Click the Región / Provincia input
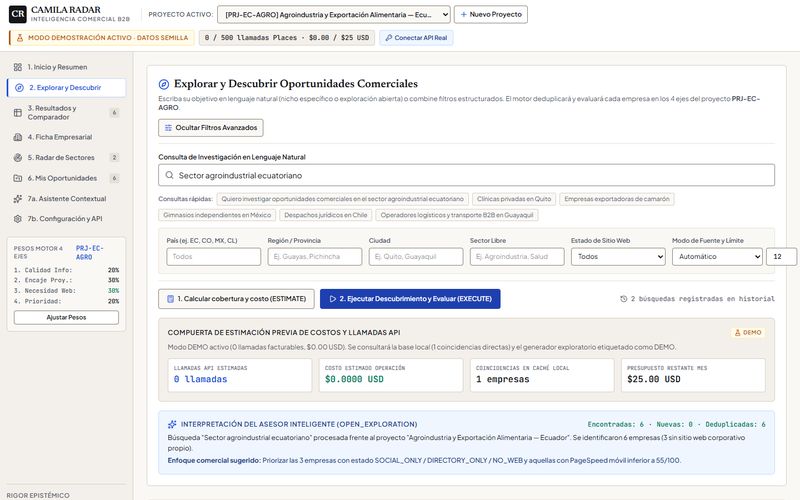 pyautogui.click(x=315, y=257)
